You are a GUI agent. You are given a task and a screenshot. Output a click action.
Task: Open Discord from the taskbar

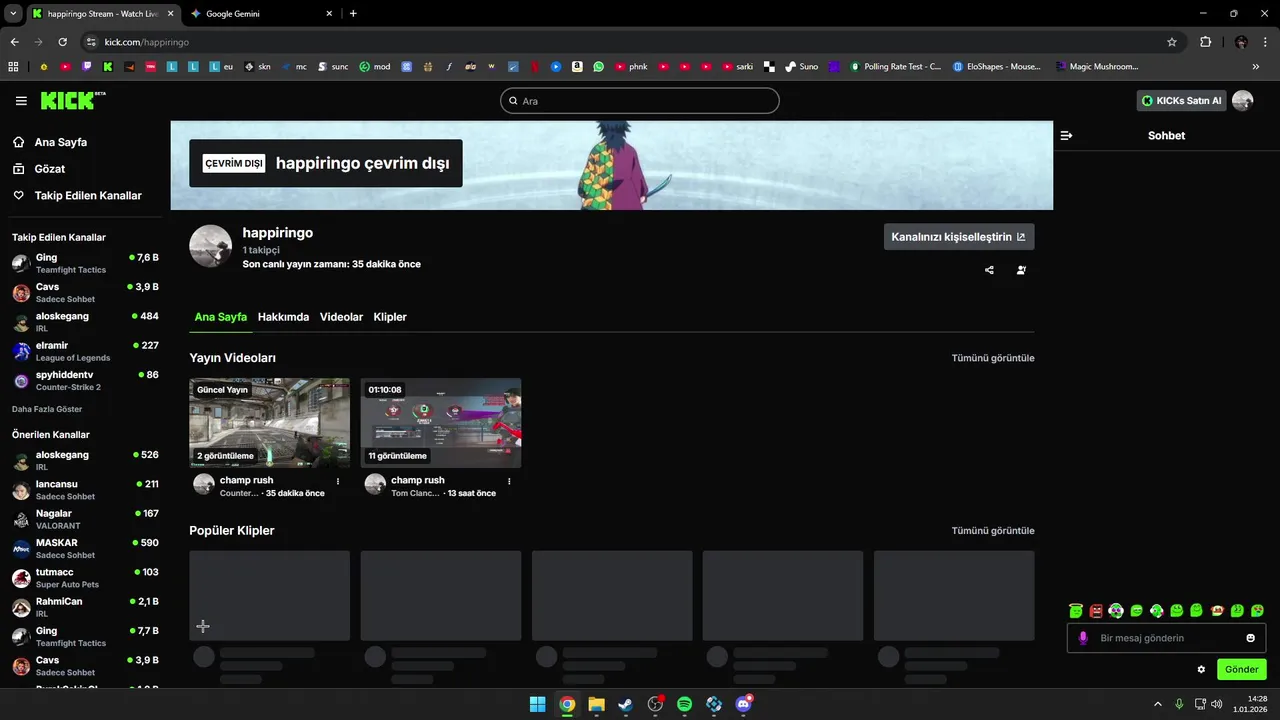(743, 704)
